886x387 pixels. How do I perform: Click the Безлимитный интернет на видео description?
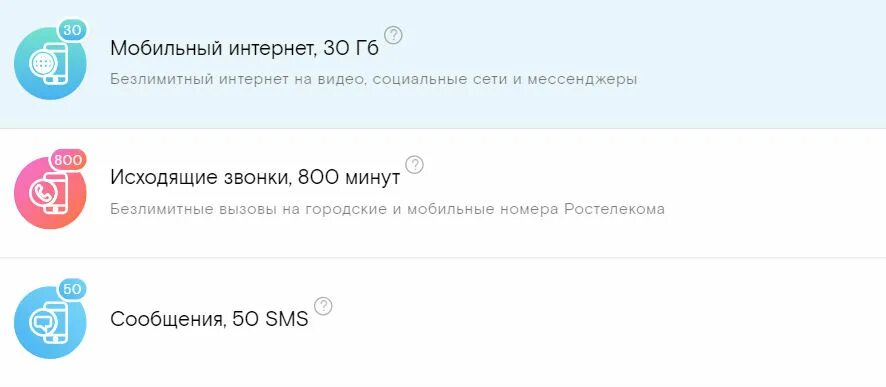point(373,80)
